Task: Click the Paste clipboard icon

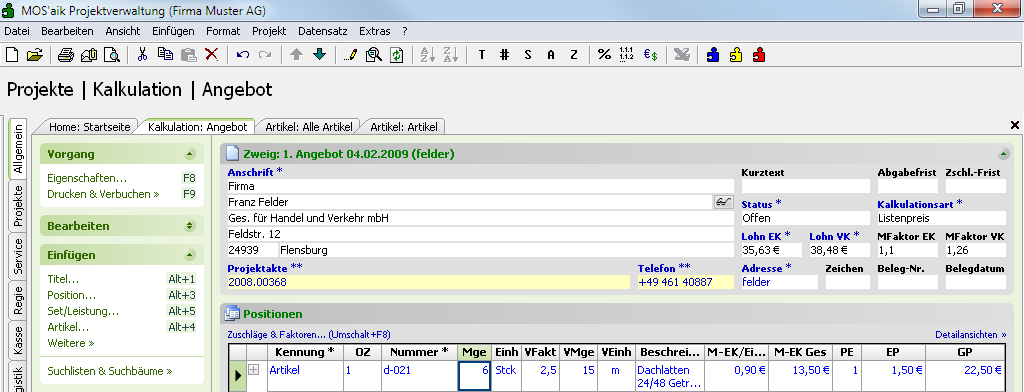Action: click(x=188, y=55)
